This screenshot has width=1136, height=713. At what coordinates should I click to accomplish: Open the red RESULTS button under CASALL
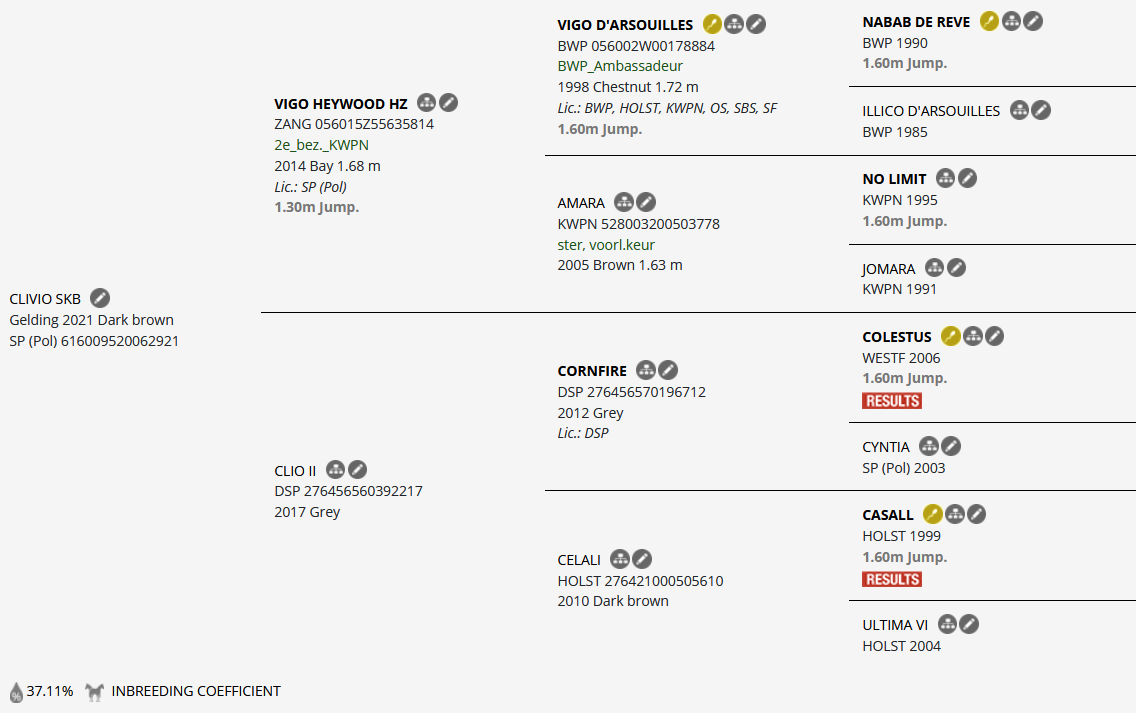click(x=892, y=579)
